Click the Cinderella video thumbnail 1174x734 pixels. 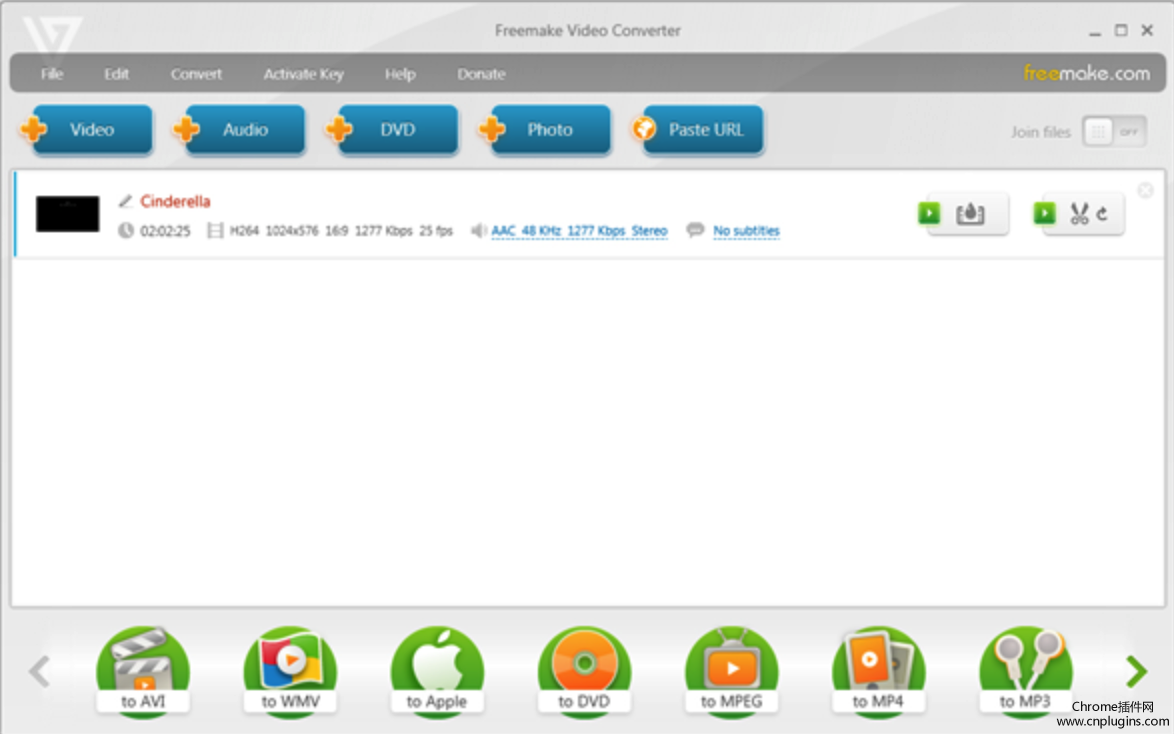pyautogui.click(x=67, y=213)
